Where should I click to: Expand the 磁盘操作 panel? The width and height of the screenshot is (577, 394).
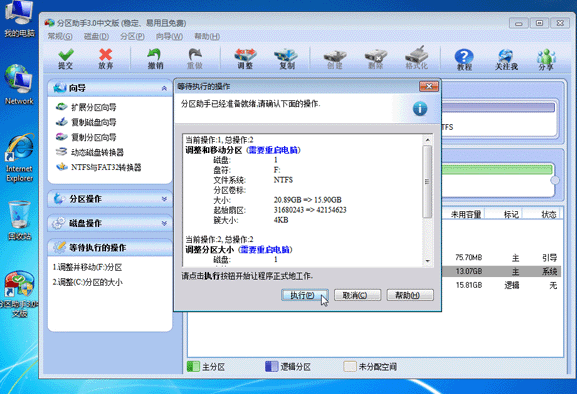tap(164, 223)
